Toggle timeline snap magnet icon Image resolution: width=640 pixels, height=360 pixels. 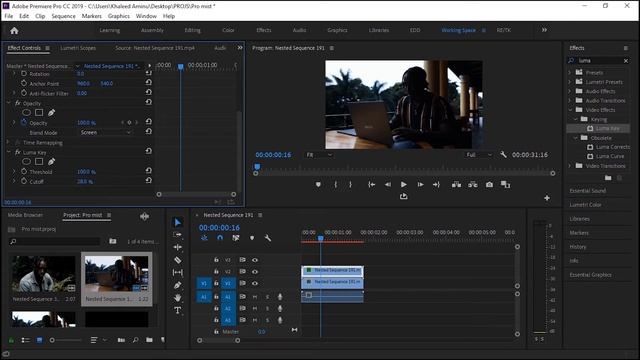point(220,238)
